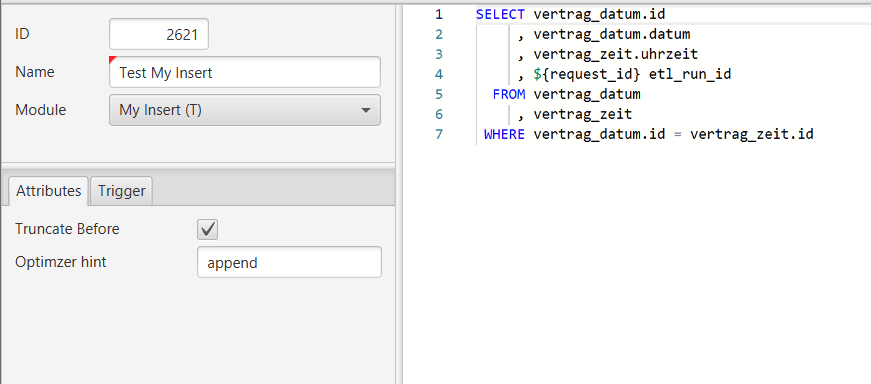Switch to the Trigger tab
This screenshot has height=384, width=871.
click(x=122, y=191)
